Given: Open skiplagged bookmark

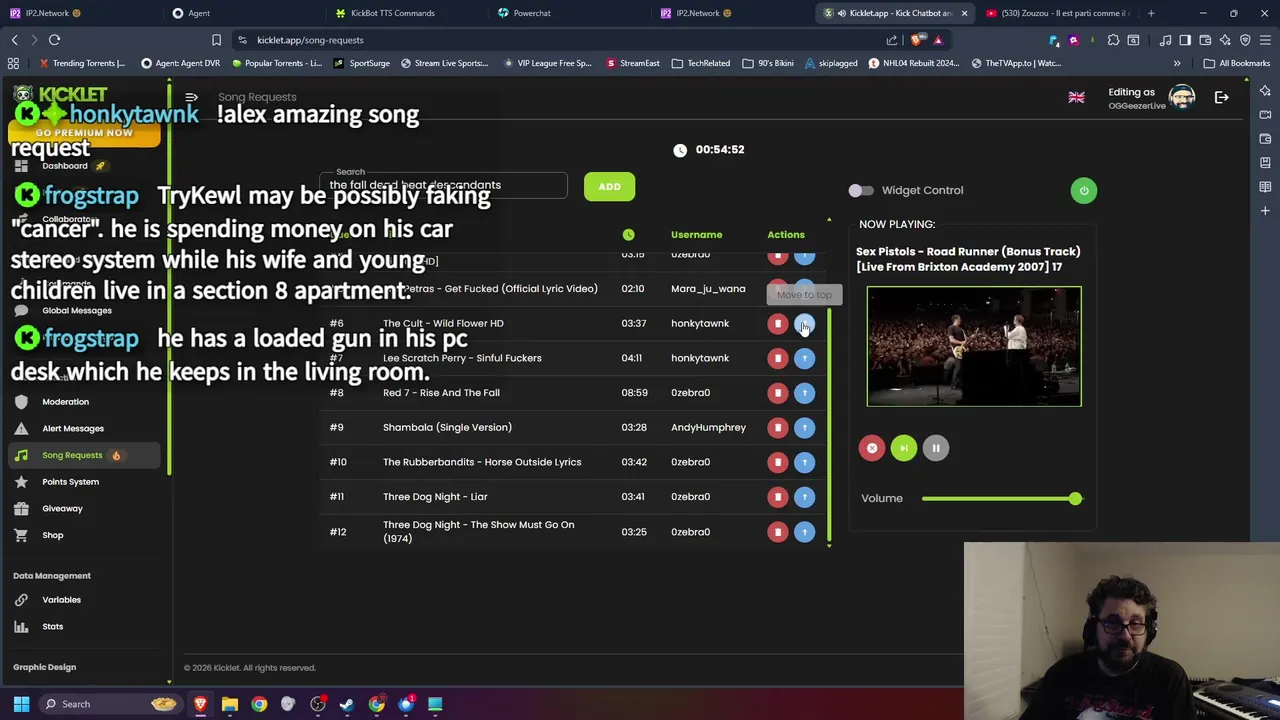Looking at the screenshot, I should coord(830,63).
